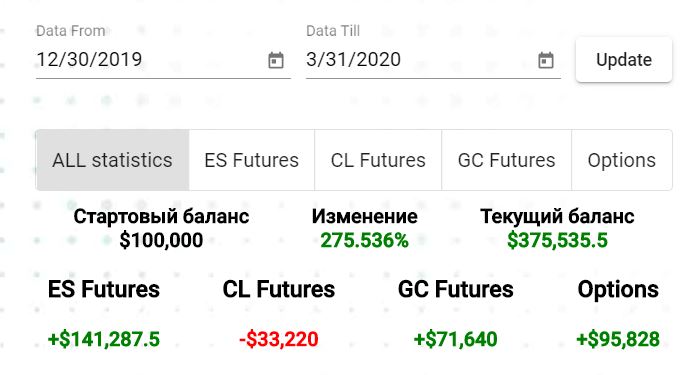Click the 275.536% change value

364,240
